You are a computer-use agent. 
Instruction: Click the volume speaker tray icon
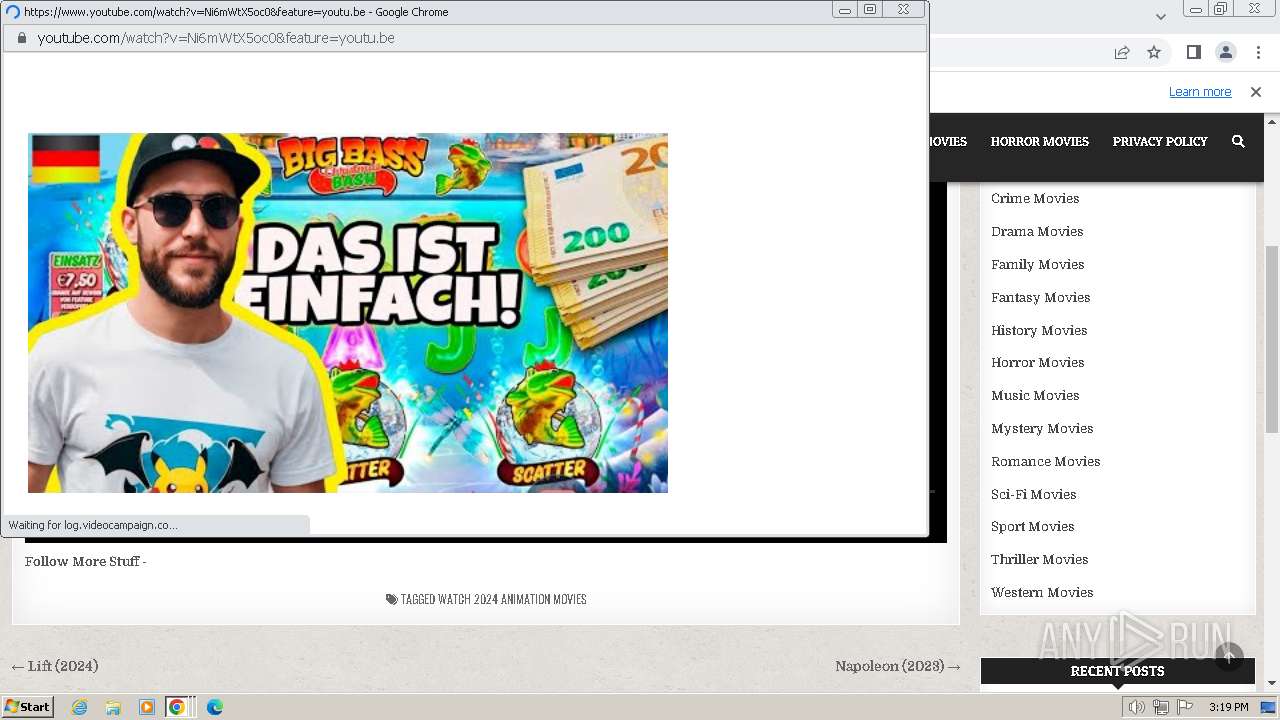click(1137, 707)
